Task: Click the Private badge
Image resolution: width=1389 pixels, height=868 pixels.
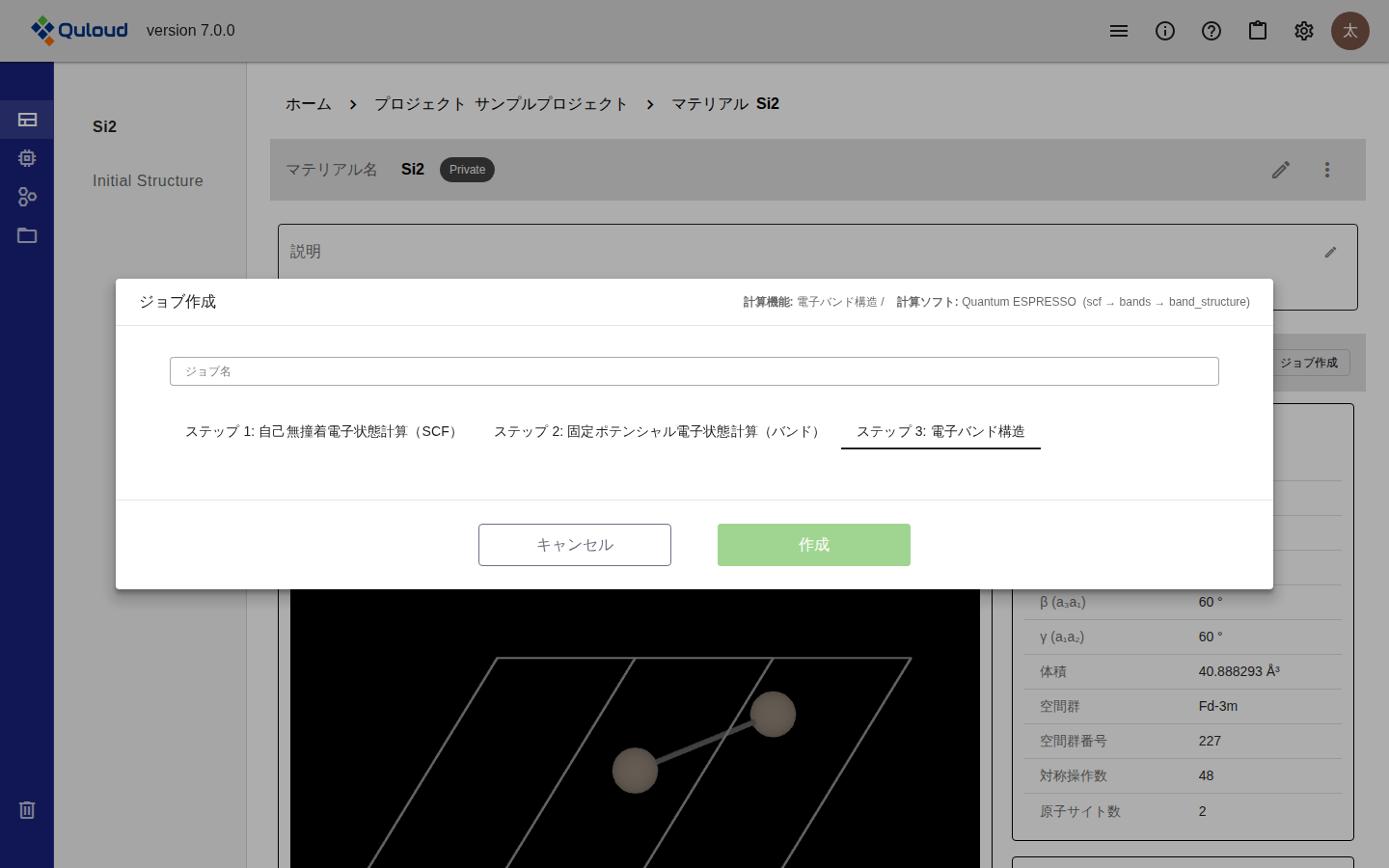Action: 467,170
